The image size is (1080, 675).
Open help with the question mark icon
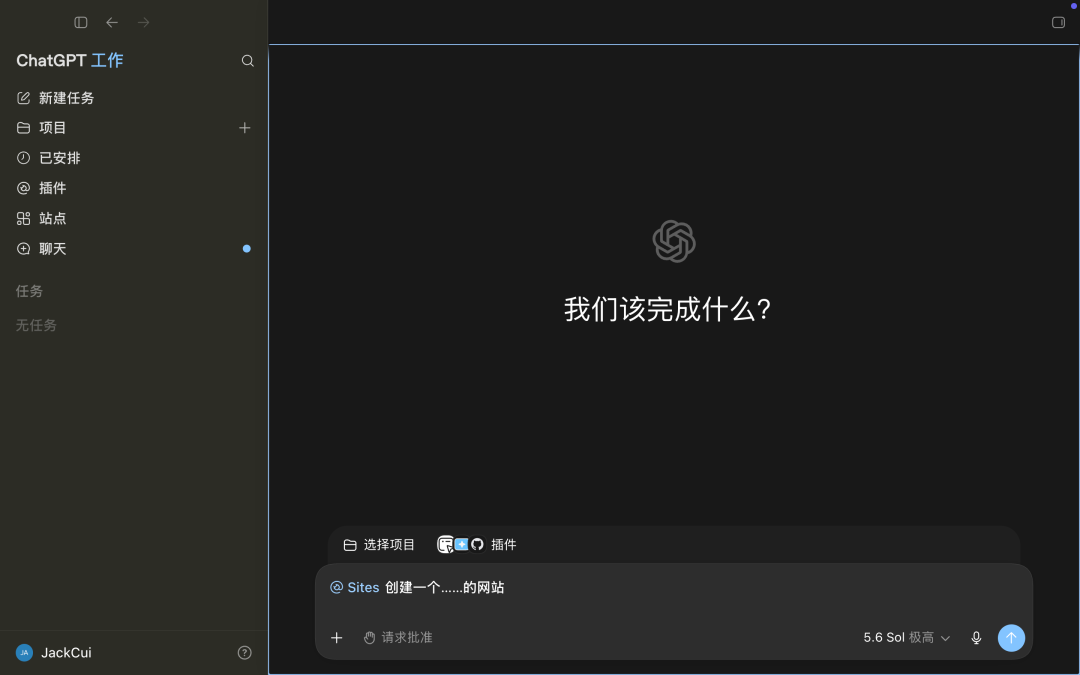coord(245,652)
